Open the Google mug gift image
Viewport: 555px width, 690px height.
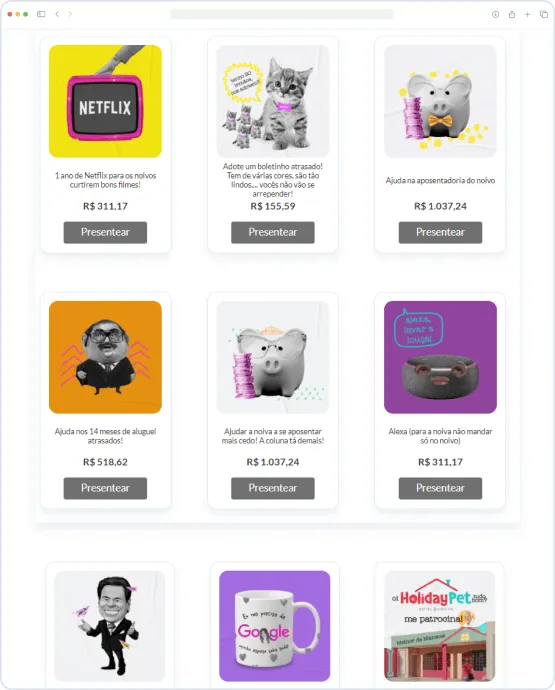pos(275,626)
